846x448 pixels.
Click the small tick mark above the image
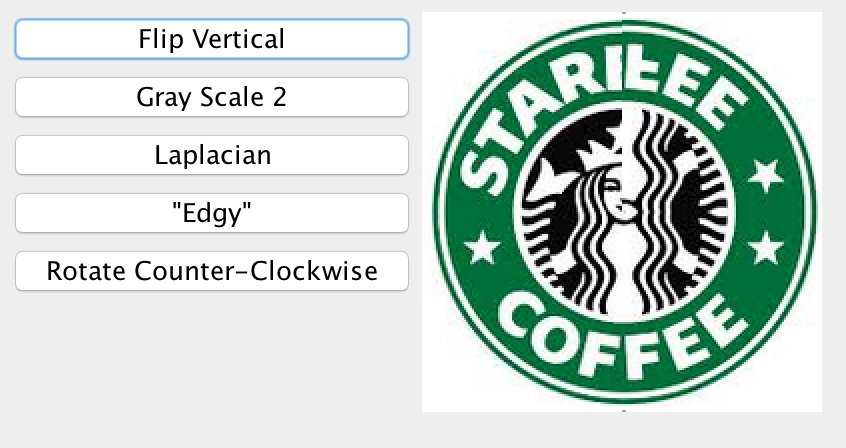pyautogui.click(x=624, y=12)
